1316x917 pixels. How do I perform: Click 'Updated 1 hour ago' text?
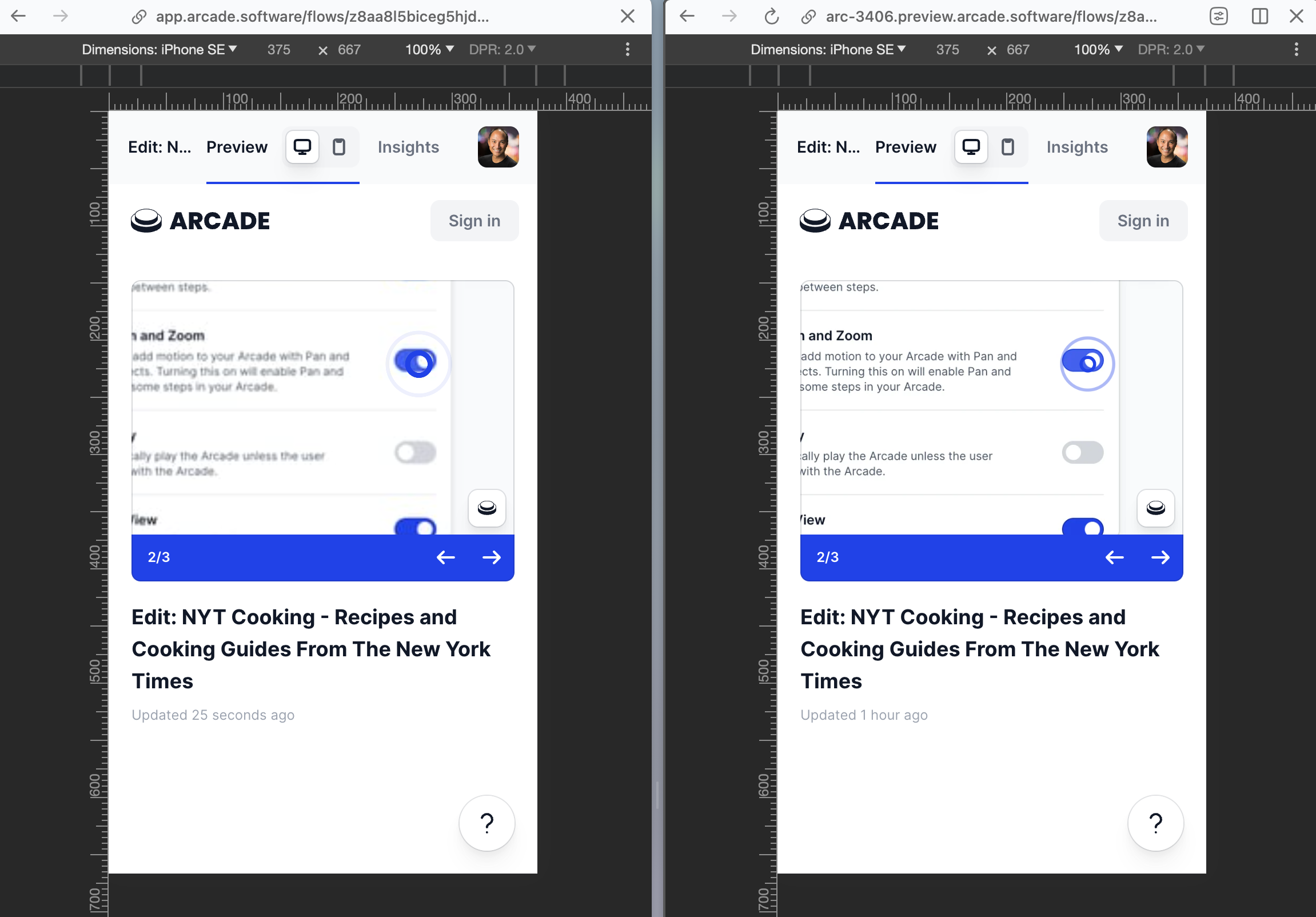864,715
